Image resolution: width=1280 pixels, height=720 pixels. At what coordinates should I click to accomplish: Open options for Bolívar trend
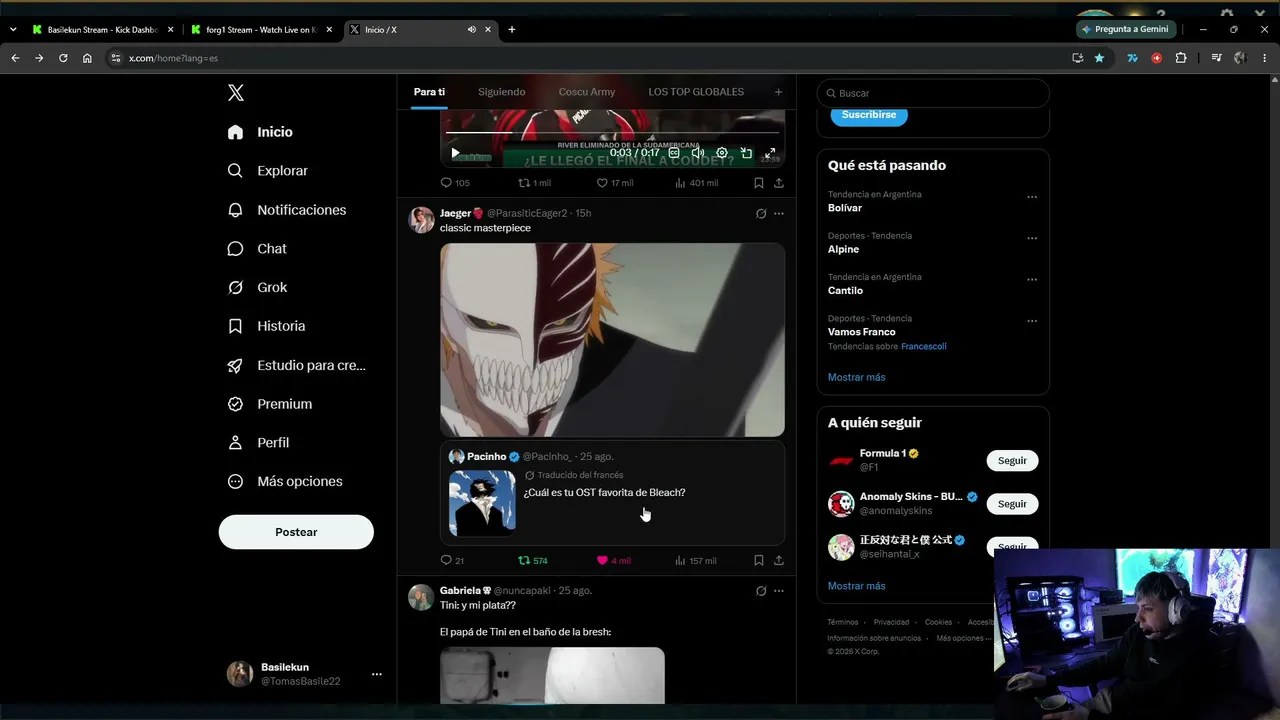1032,197
